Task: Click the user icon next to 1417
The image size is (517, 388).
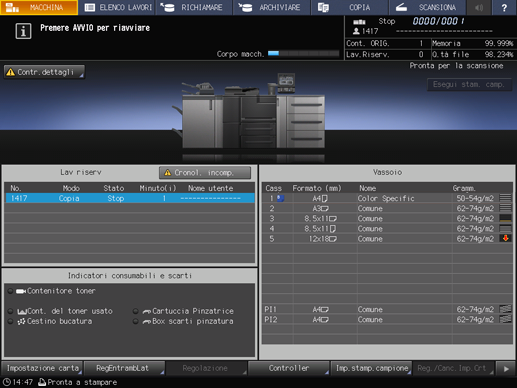Action: pyautogui.click(x=356, y=31)
